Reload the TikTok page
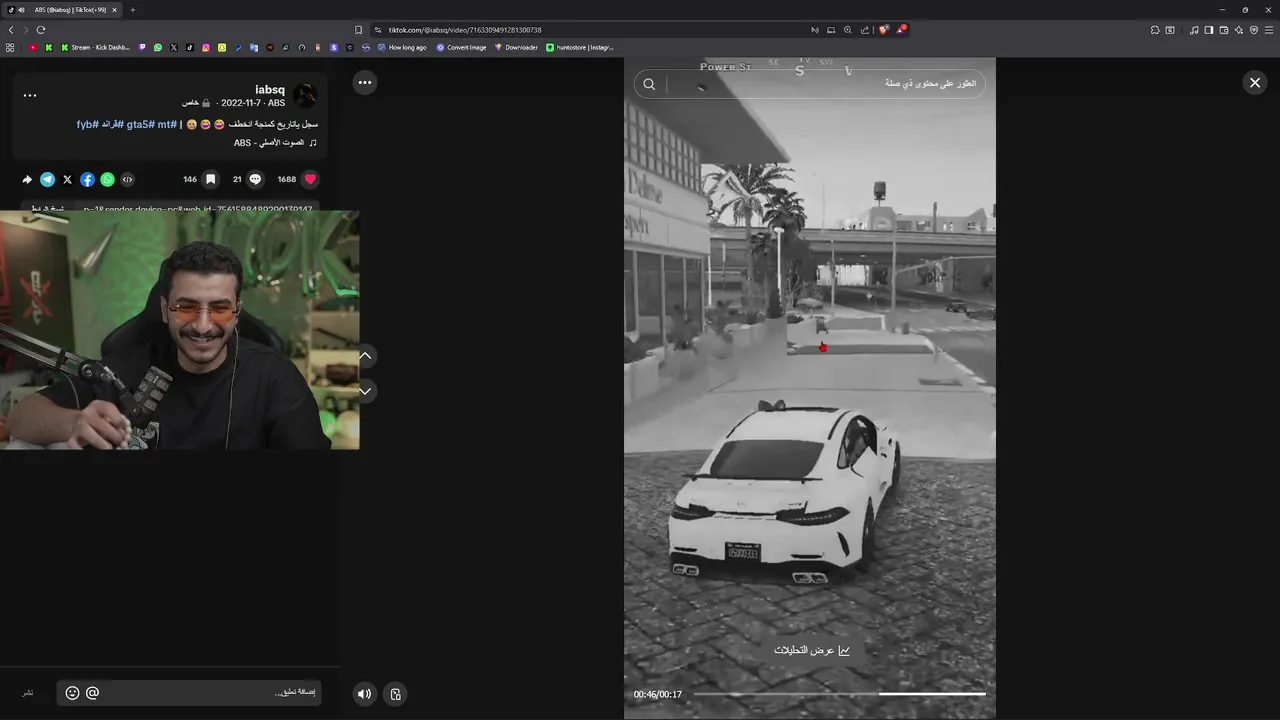The height and width of the screenshot is (720, 1280). tap(41, 30)
